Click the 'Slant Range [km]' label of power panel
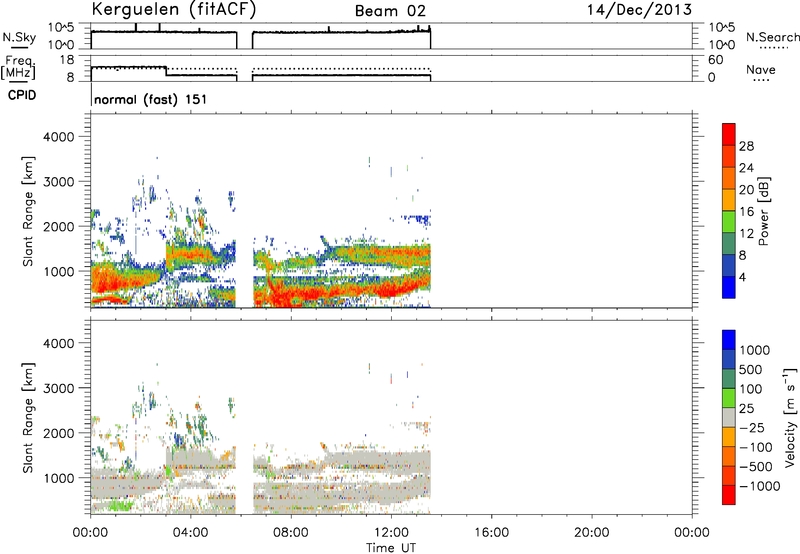Image resolution: width=800 pixels, height=554 pixels. [x=28, y=211]
